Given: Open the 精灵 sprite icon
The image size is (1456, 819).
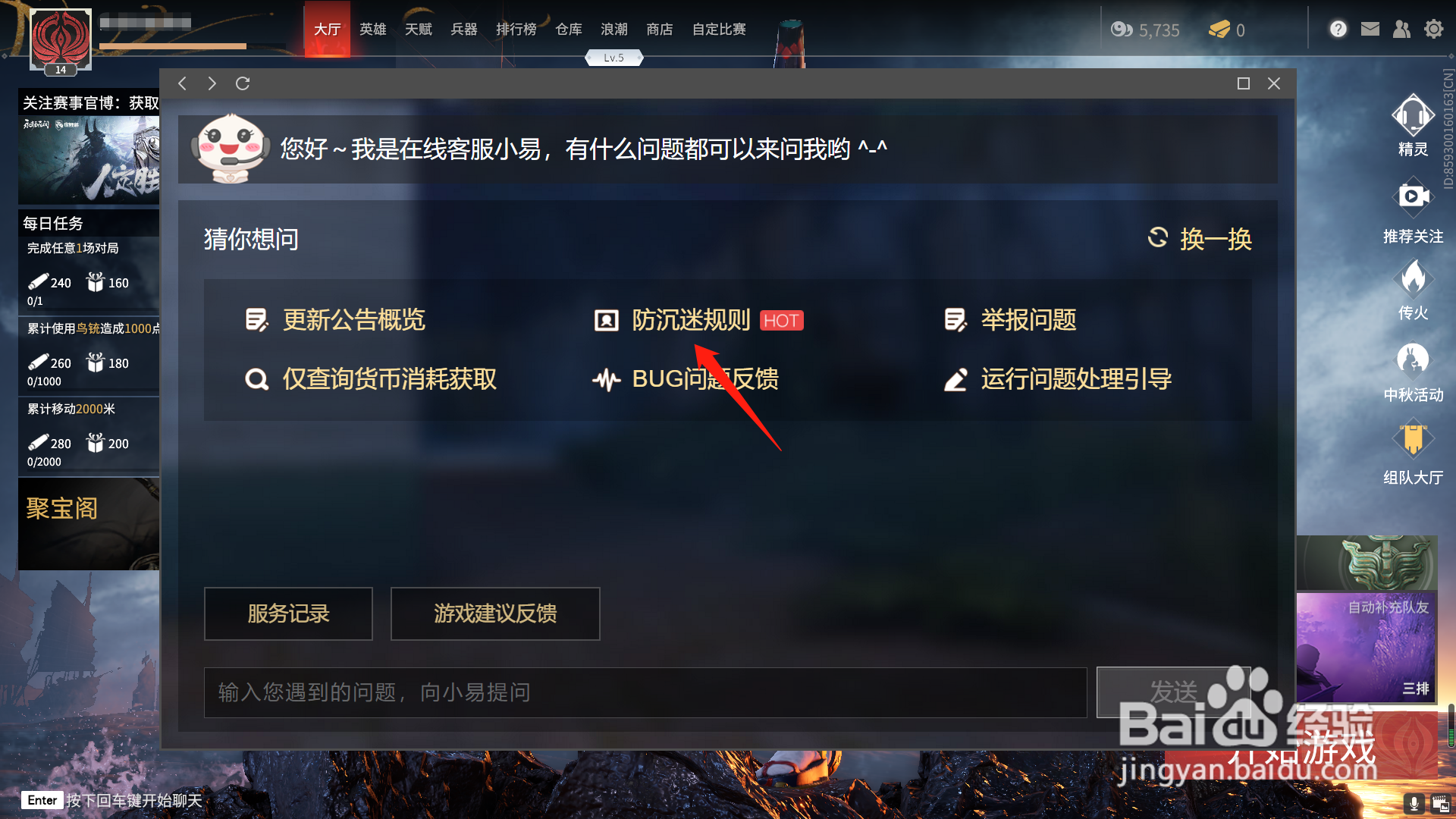Looking at the screenshot, I should [x=1413, y=117].
